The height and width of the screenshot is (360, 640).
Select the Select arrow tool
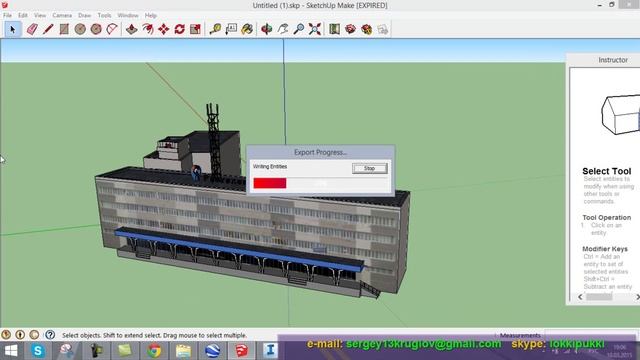(13, 29)
